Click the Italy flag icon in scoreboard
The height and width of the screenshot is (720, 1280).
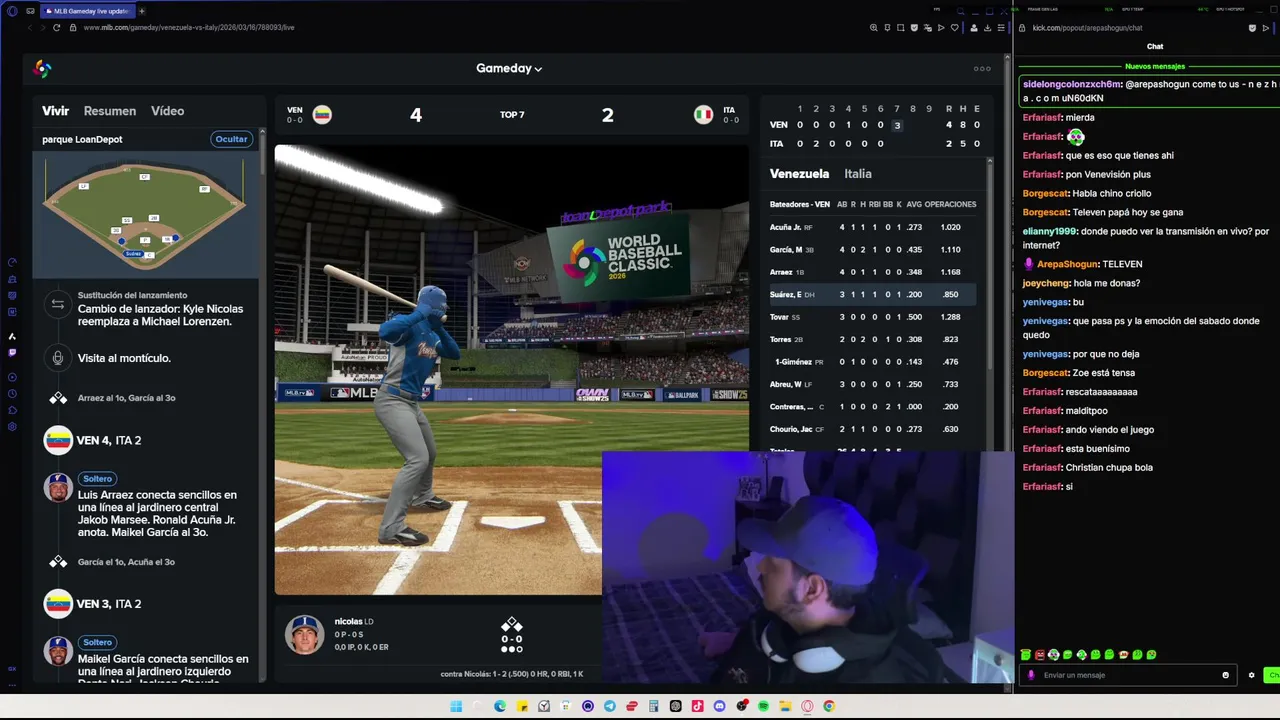704,115
